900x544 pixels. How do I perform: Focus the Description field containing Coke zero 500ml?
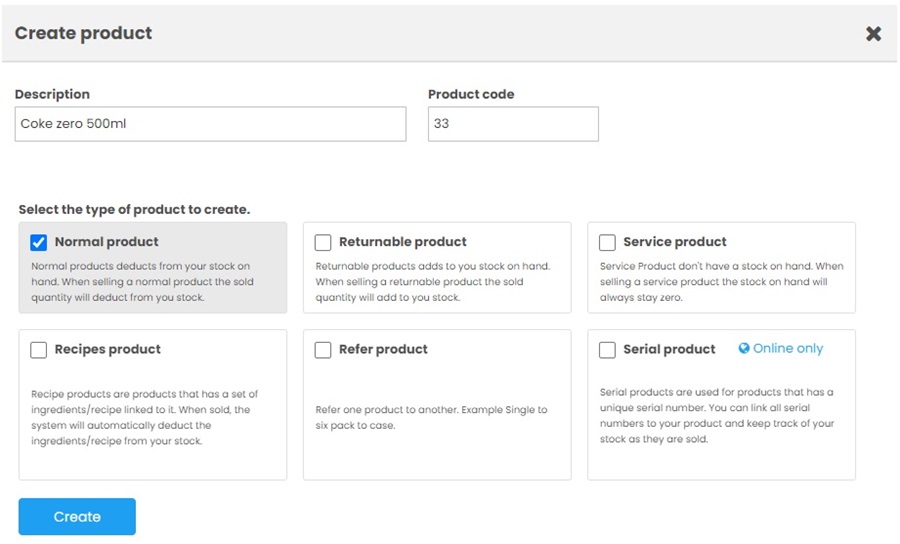click(x=210, y=124)
